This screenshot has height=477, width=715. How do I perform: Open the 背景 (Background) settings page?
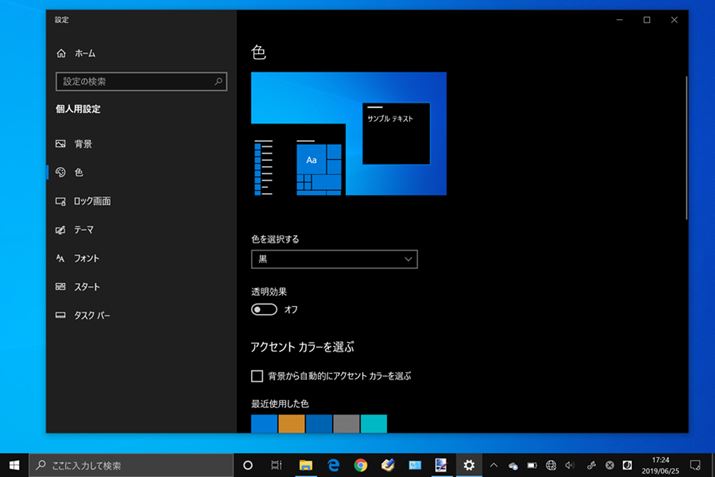coord(83,144)
